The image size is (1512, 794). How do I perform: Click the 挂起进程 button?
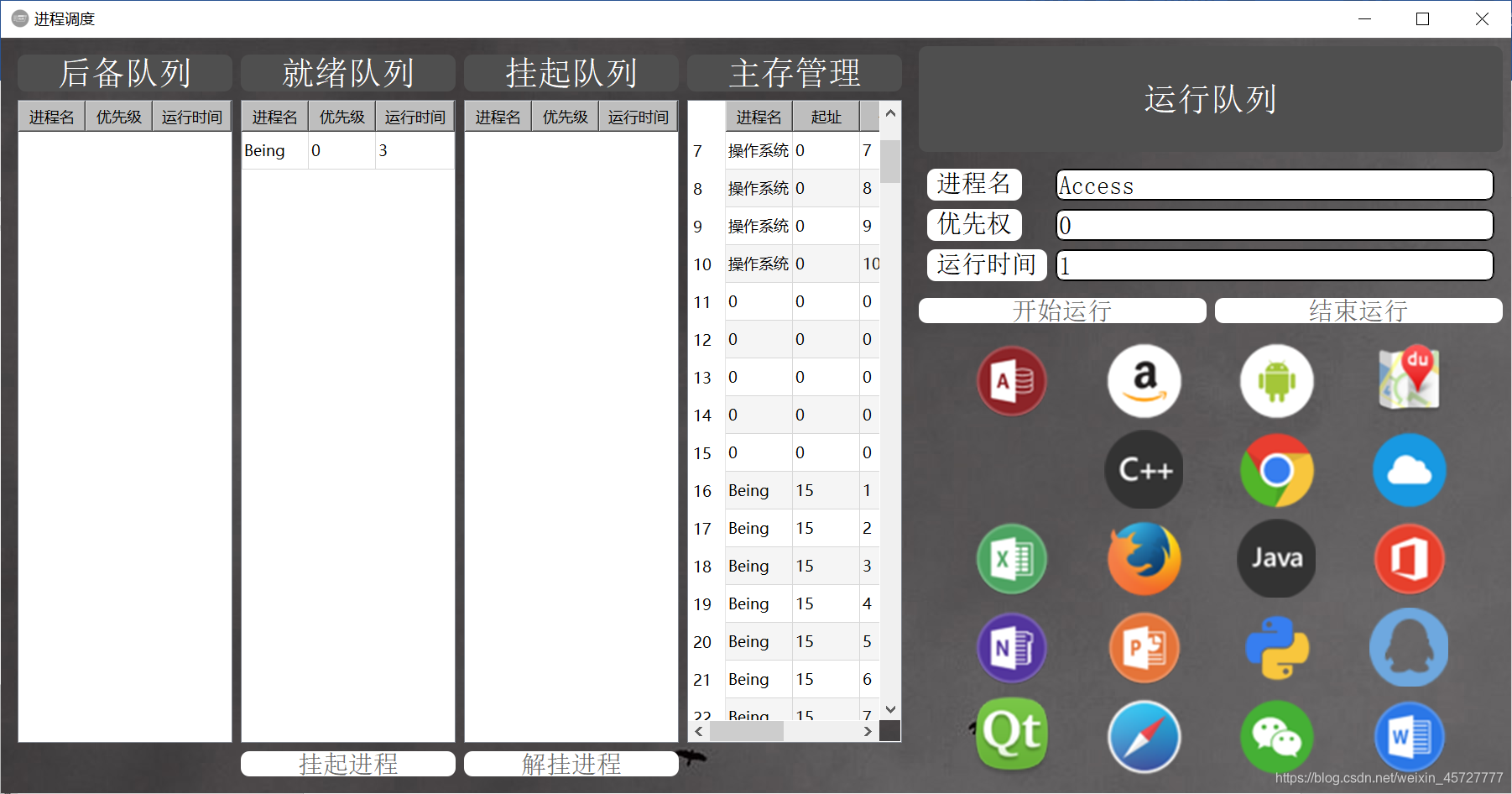point(348,764)
